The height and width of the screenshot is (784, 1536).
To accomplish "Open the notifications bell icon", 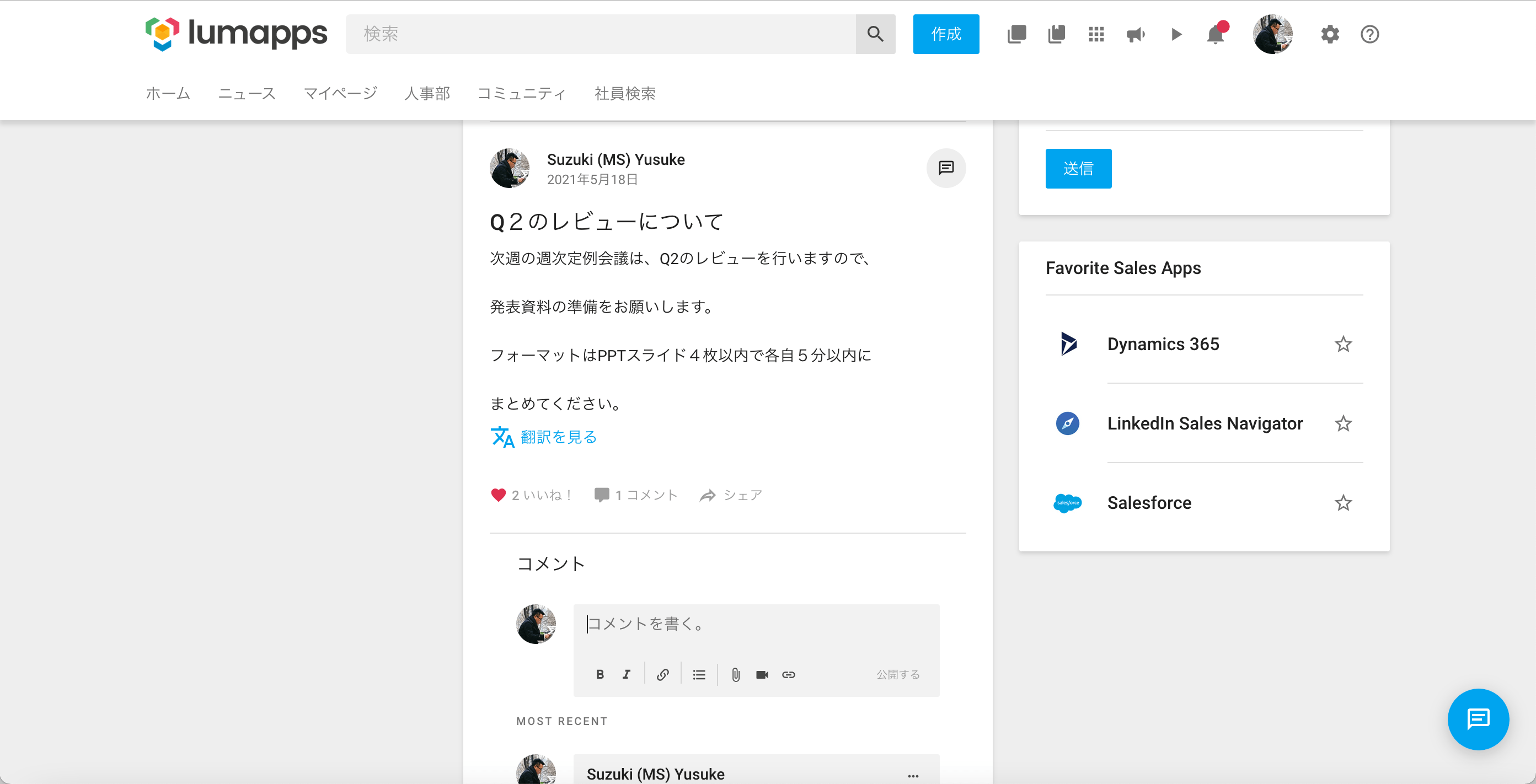I will pyautogui.click(x=1214, y=35).
